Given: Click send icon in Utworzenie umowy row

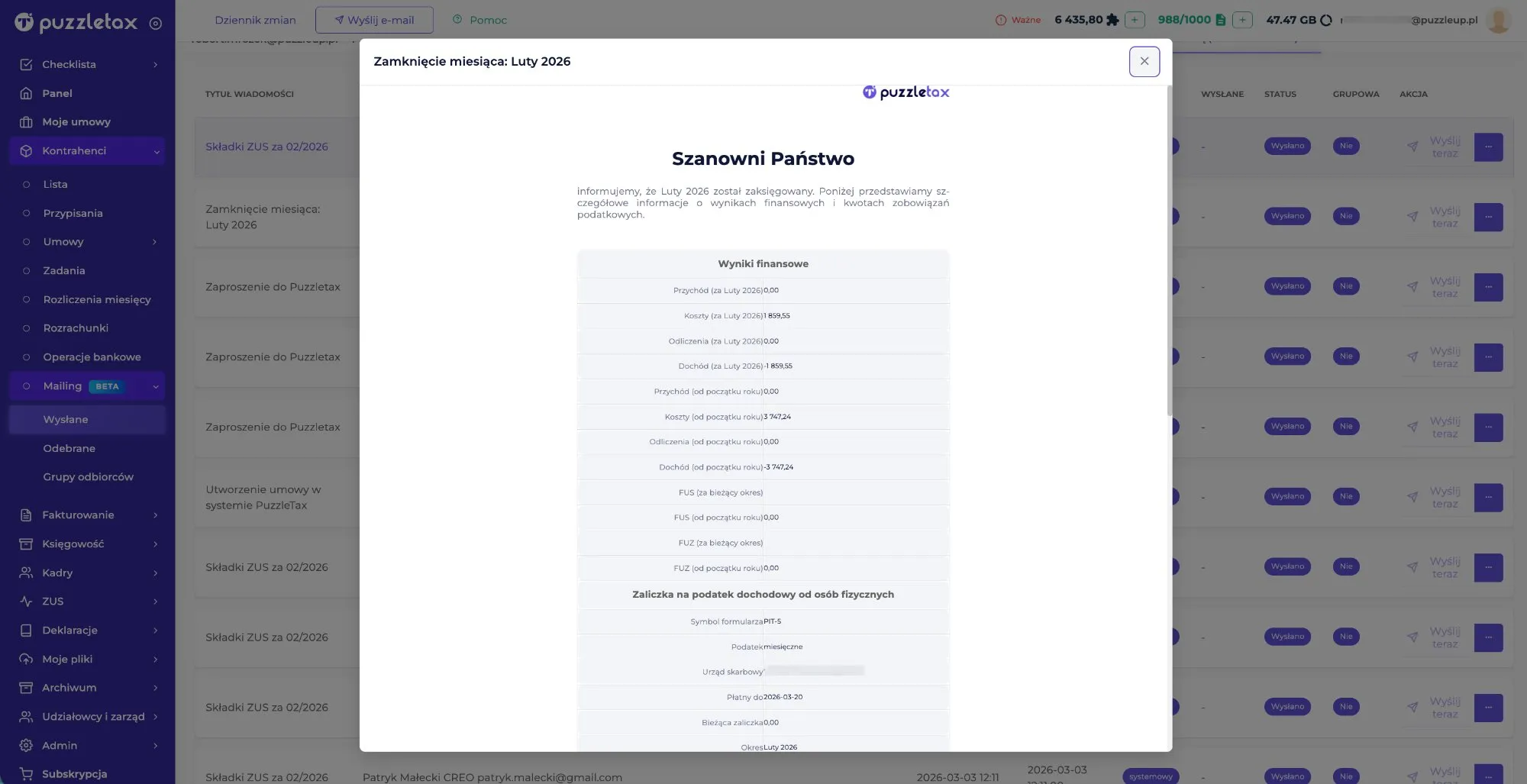Looking at the screenshot, I should click(x=1412, y=497).
